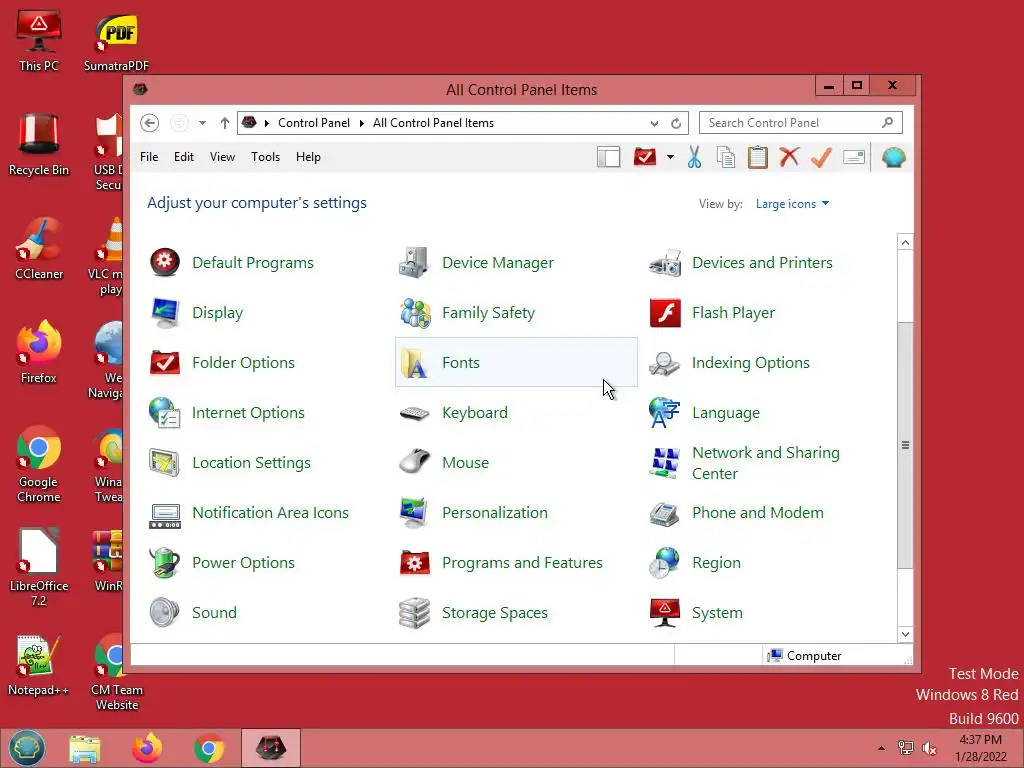Open the Family Safety icon

click(415, 313)
